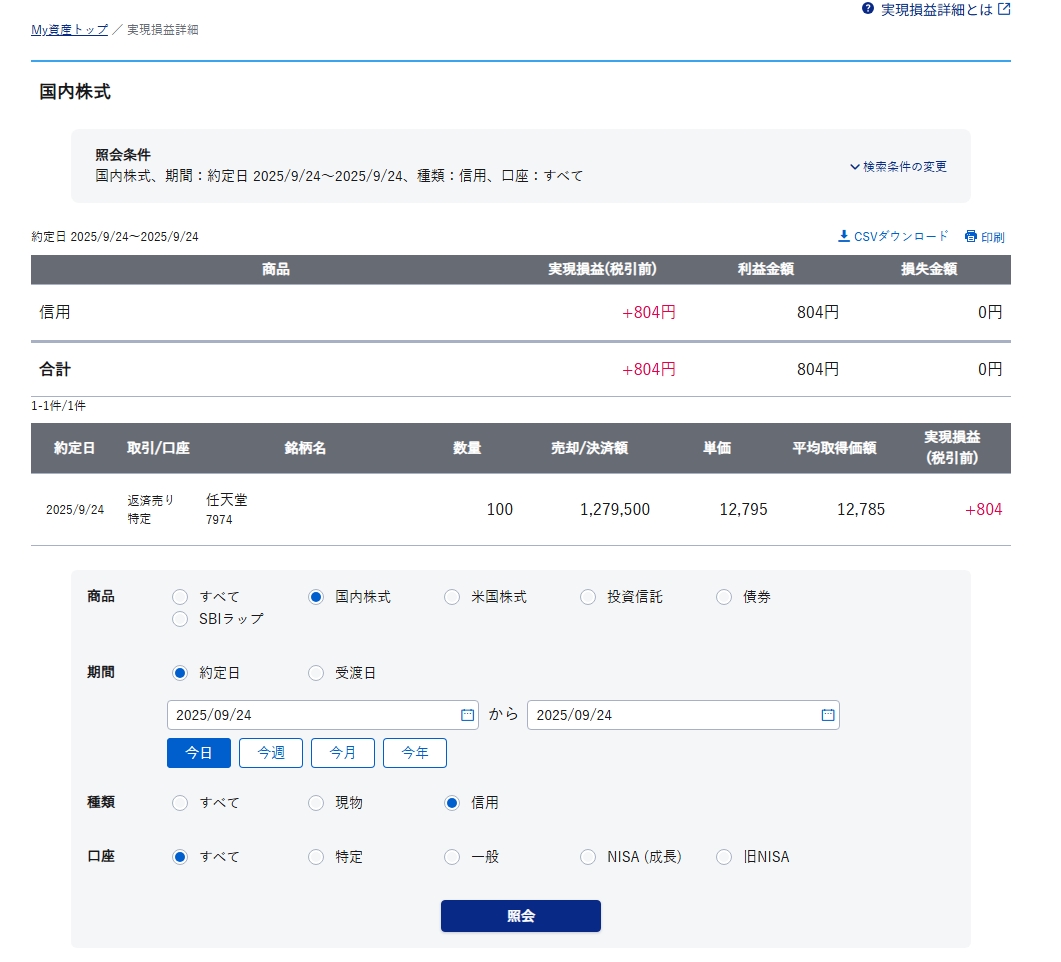Click the 今月 quick period button

(342, 753)
